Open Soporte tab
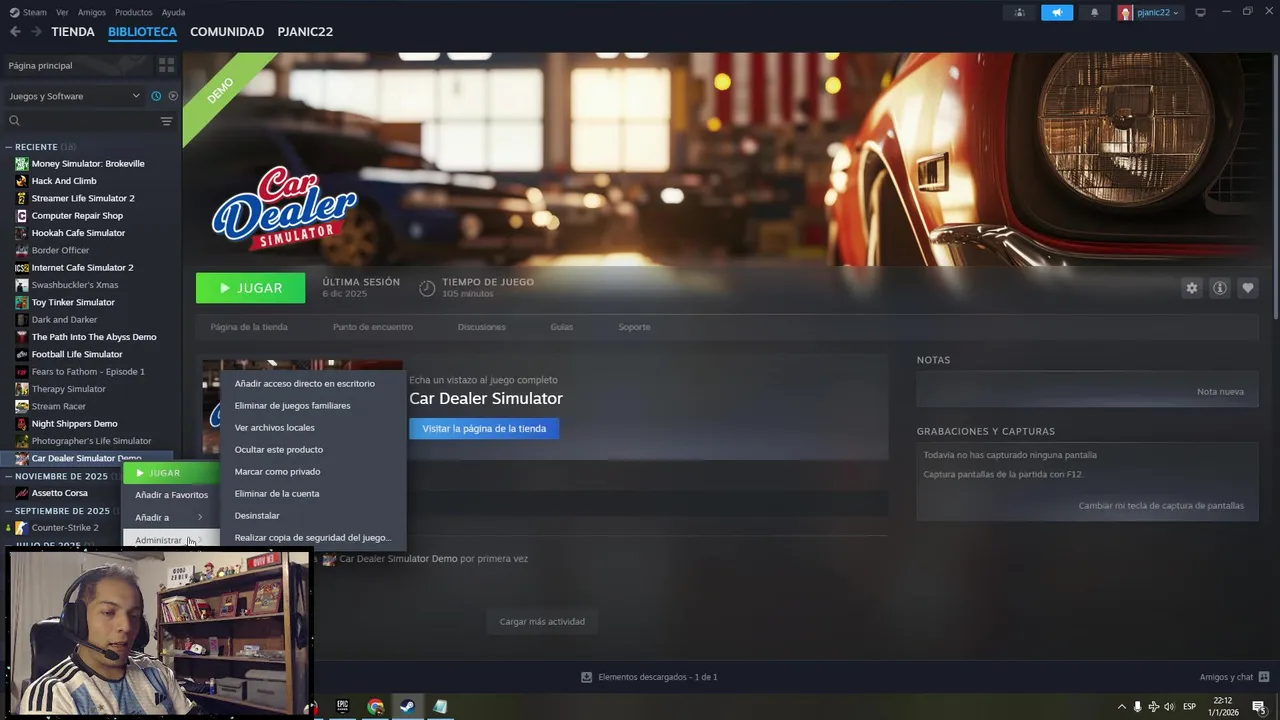 click(x=634, y=327)
